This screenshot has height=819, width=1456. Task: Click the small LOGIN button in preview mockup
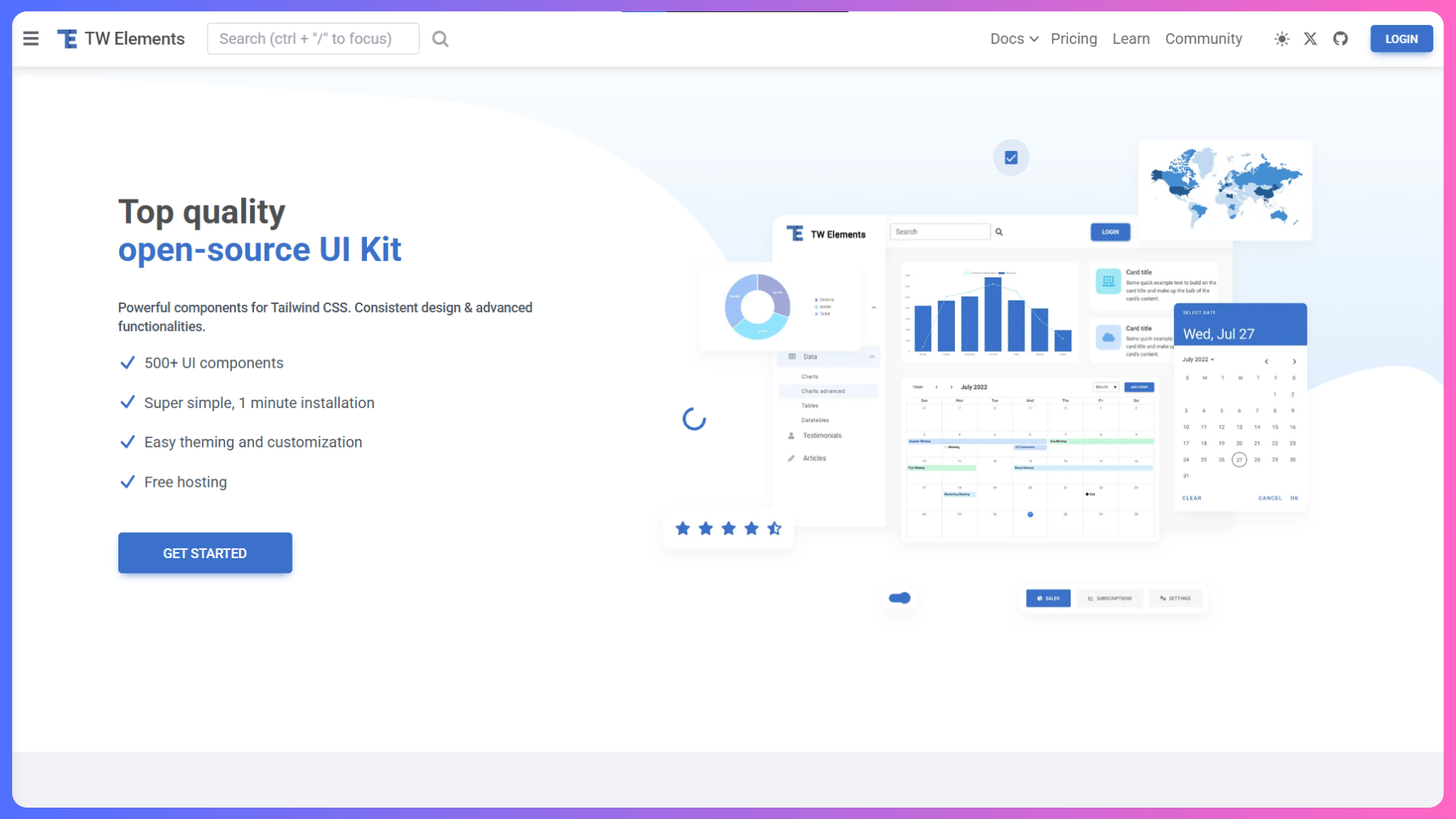click(1110, 232)
